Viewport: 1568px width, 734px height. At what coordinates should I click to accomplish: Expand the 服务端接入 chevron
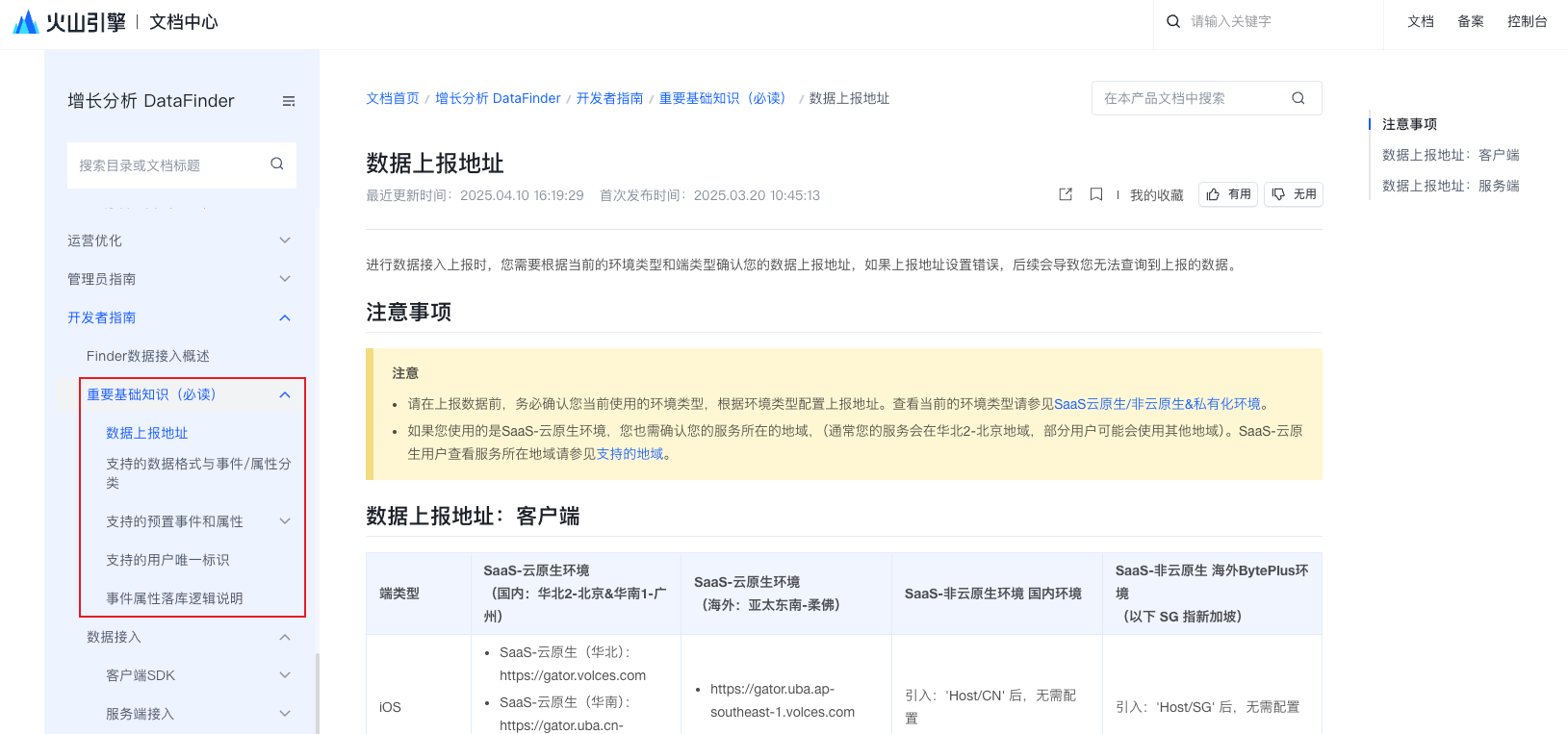285,714
